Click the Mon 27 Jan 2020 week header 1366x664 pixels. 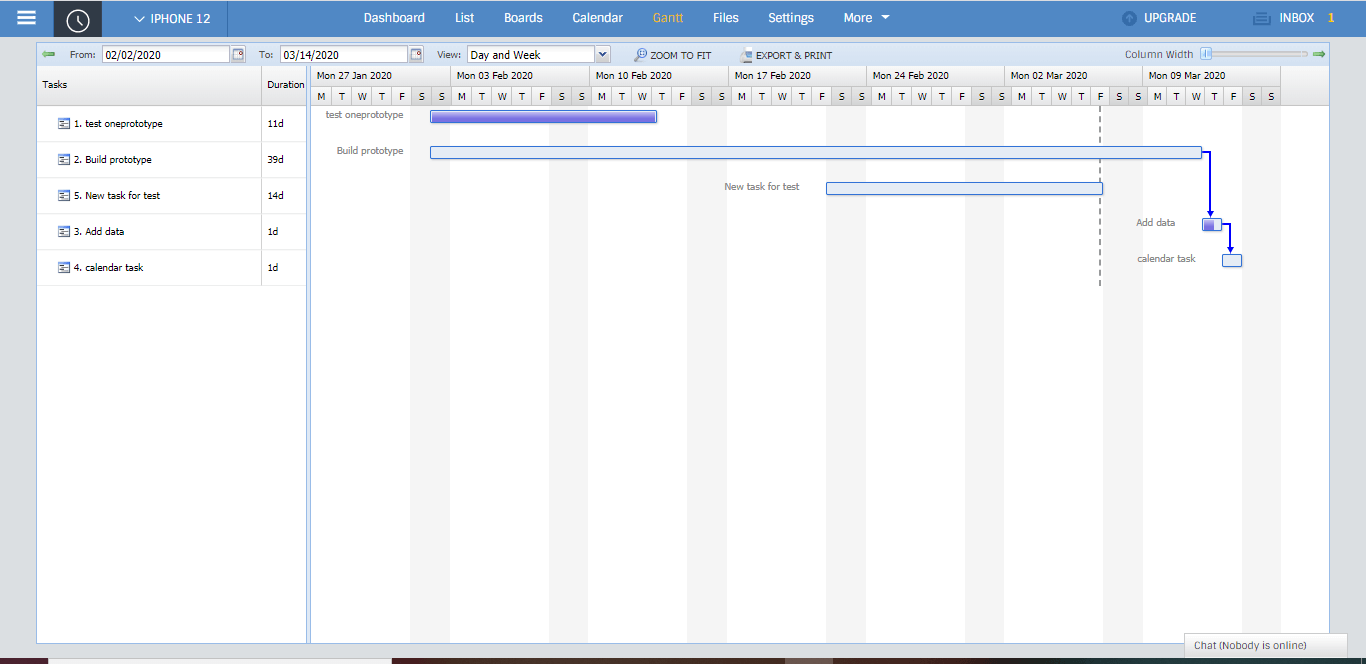click(x=381, y=76)
